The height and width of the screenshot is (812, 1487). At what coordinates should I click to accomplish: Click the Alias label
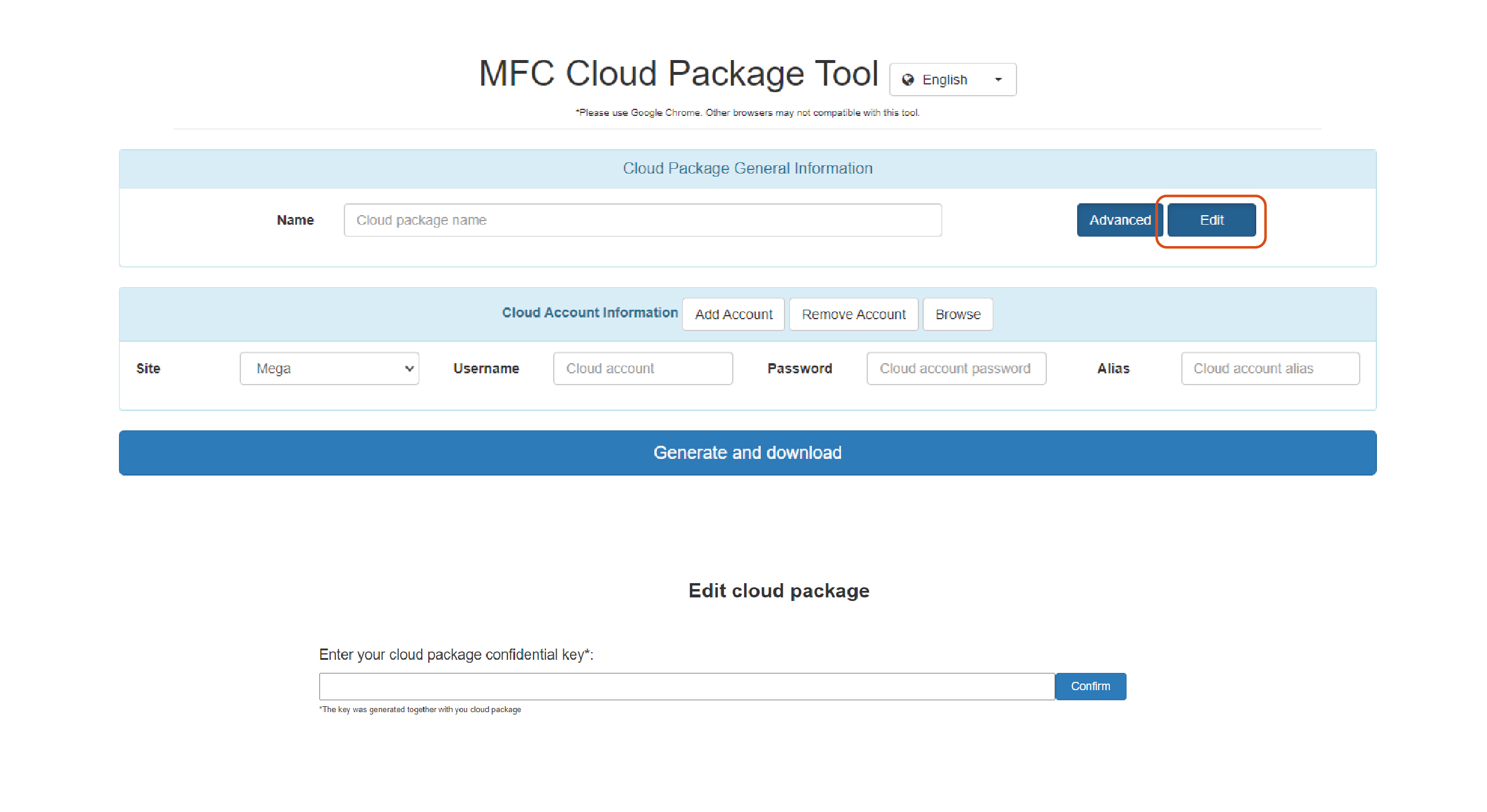tap(1113, 369)
